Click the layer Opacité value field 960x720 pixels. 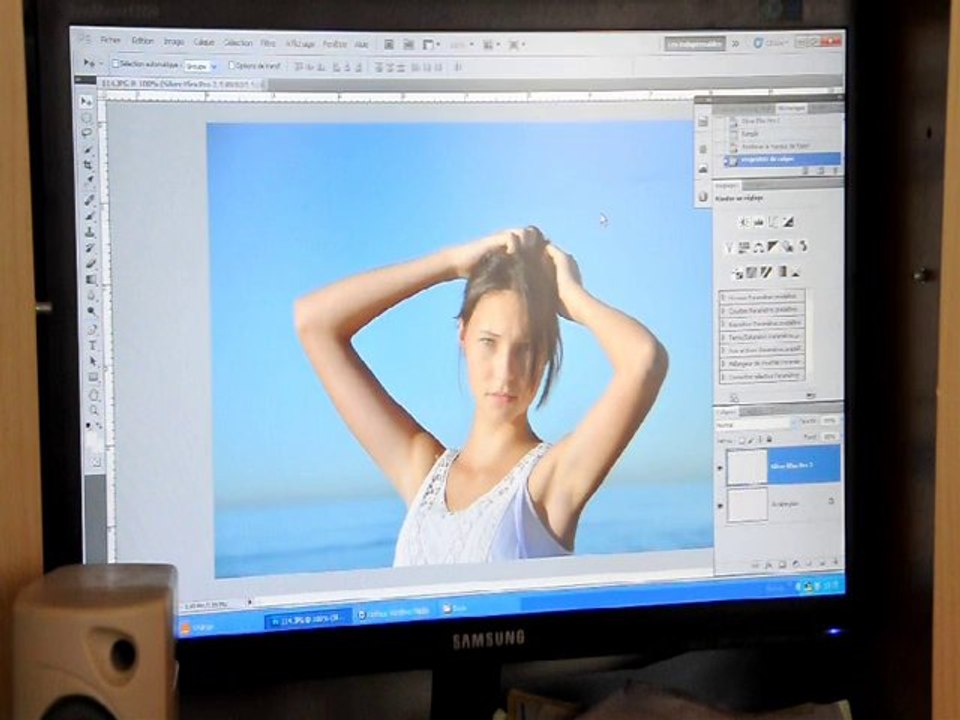829,421
